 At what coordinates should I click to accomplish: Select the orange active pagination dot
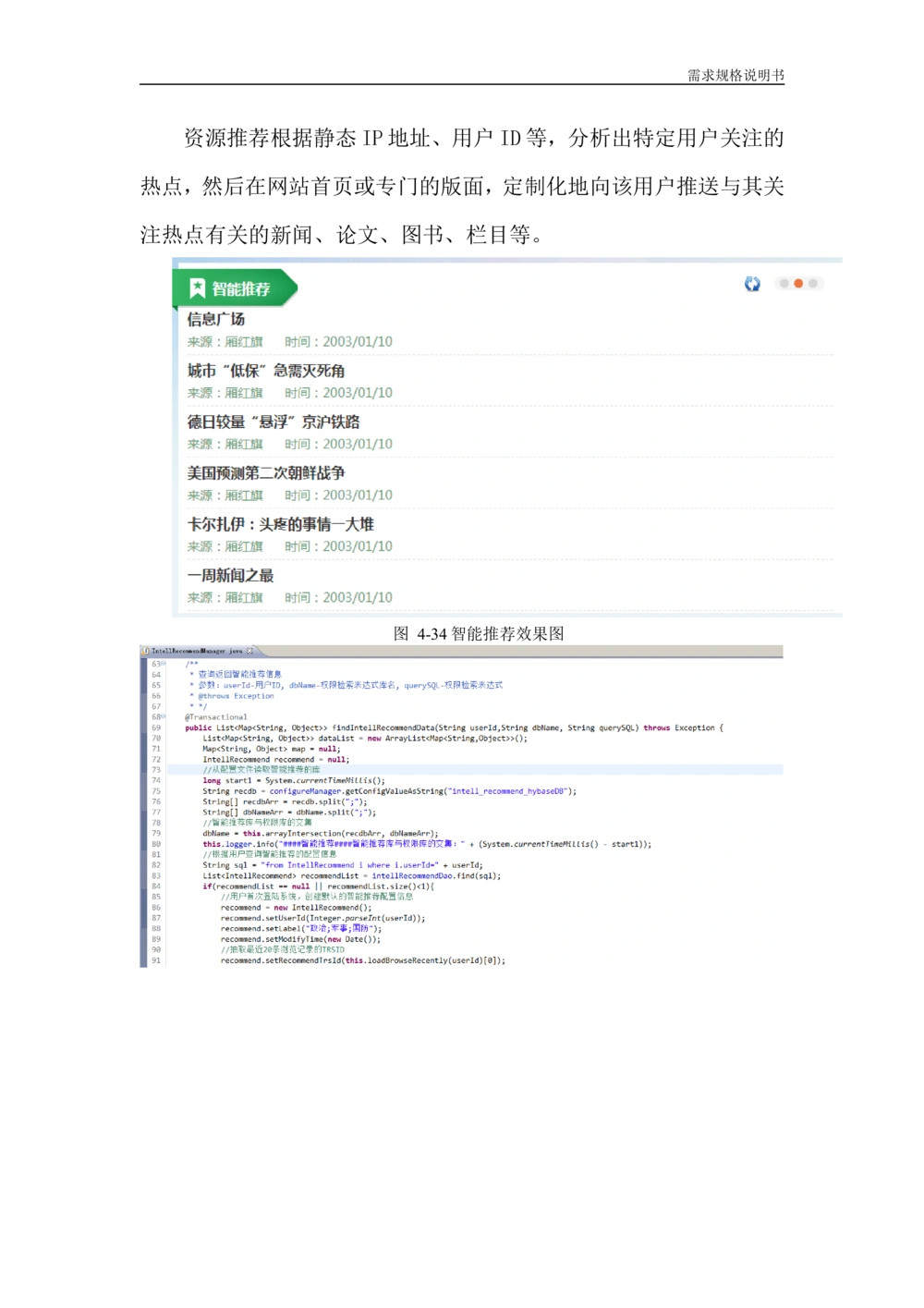click(798, 283)
